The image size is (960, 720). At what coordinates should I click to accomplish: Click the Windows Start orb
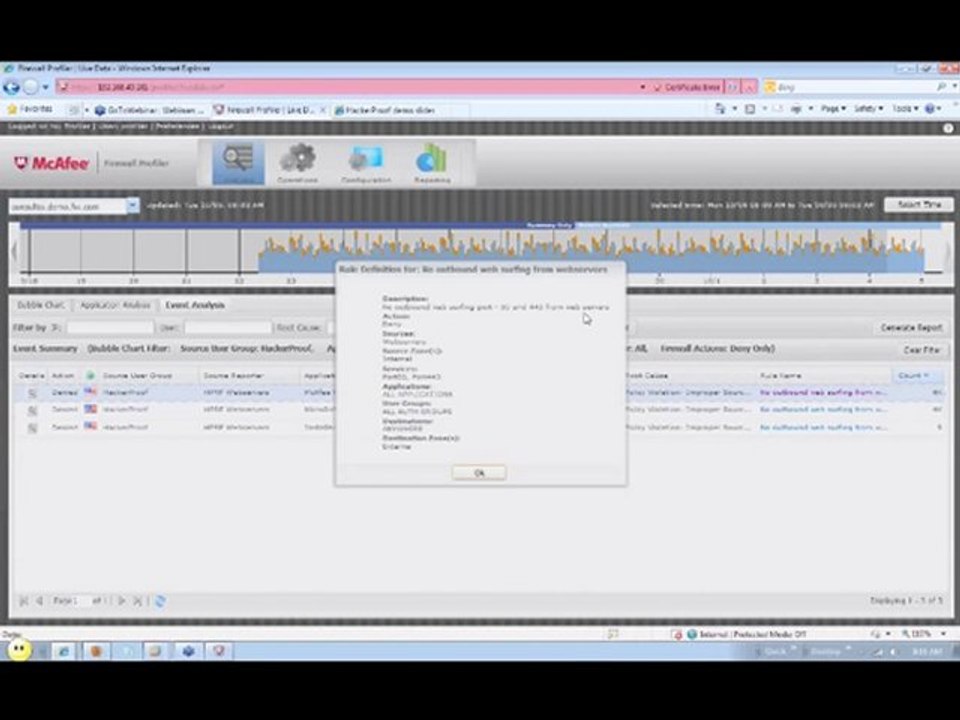tap(19, 649)
